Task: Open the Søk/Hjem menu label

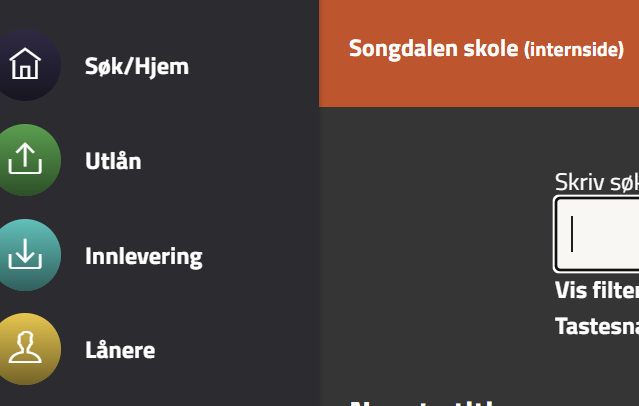Action: [137, 66]
